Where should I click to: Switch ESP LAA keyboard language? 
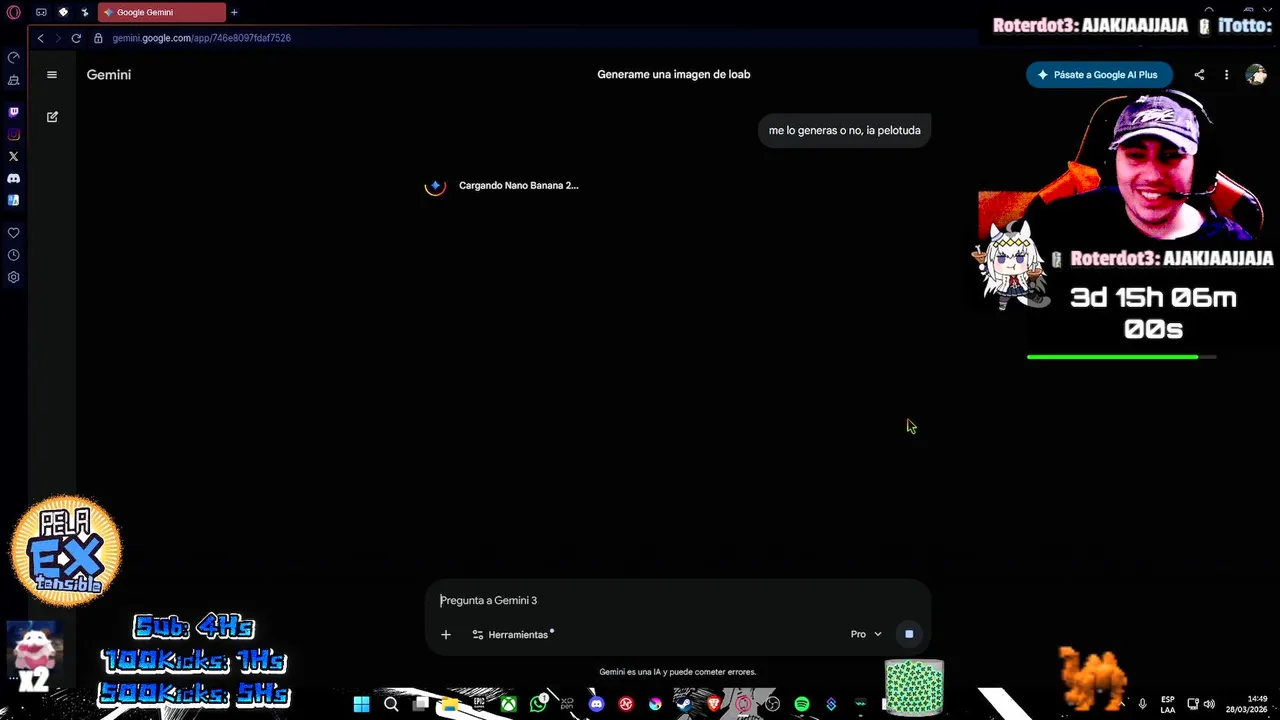pos(1168,704)
